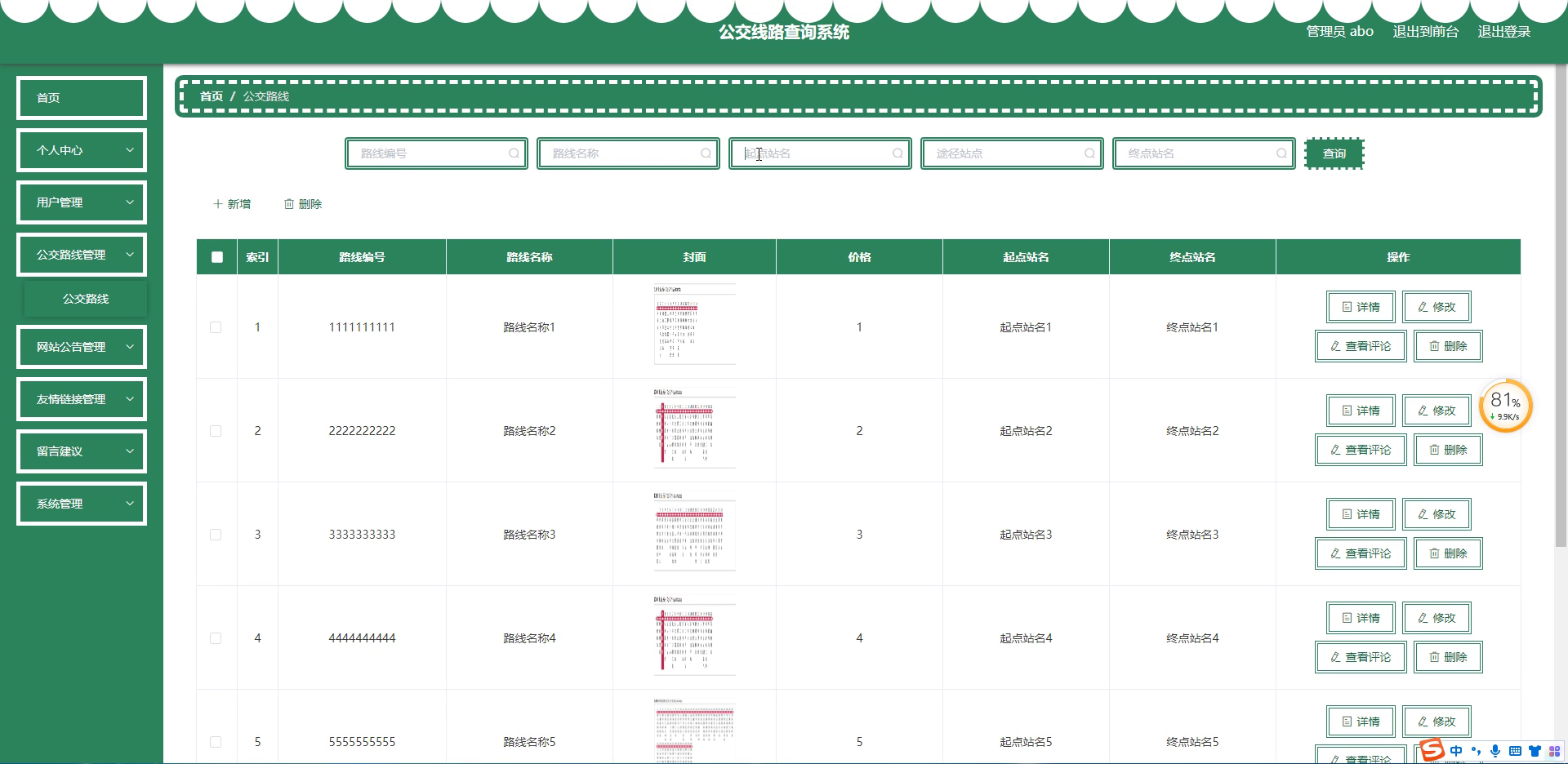
Task: Click 首页 in breadcrumb
Action: [212, 96]
